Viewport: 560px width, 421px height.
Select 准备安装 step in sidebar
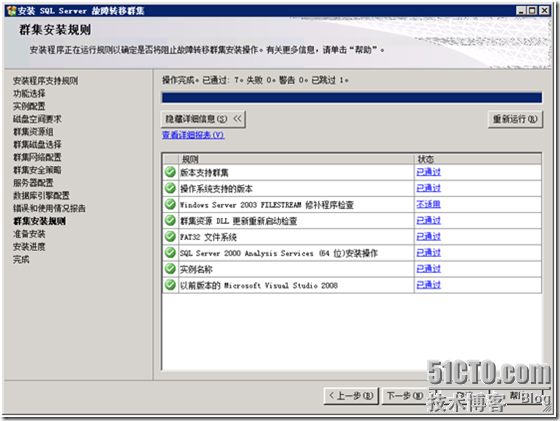[29, 234]
